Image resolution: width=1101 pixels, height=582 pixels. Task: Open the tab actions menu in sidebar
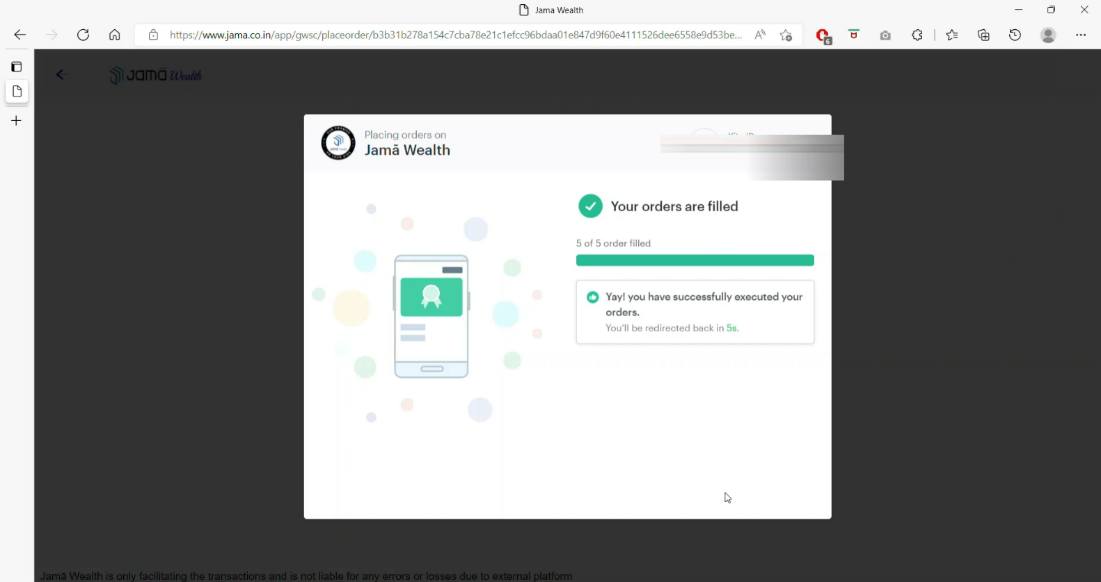pyautogui.click(x=17, y=67)
